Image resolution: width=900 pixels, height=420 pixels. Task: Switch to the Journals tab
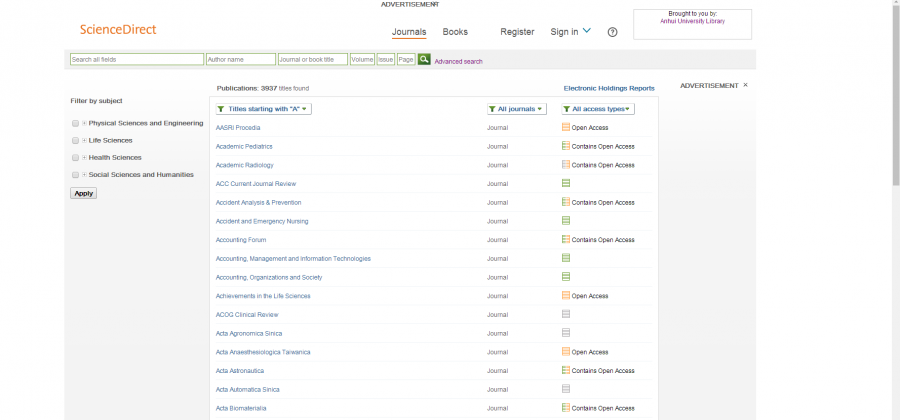pos(409,32)
